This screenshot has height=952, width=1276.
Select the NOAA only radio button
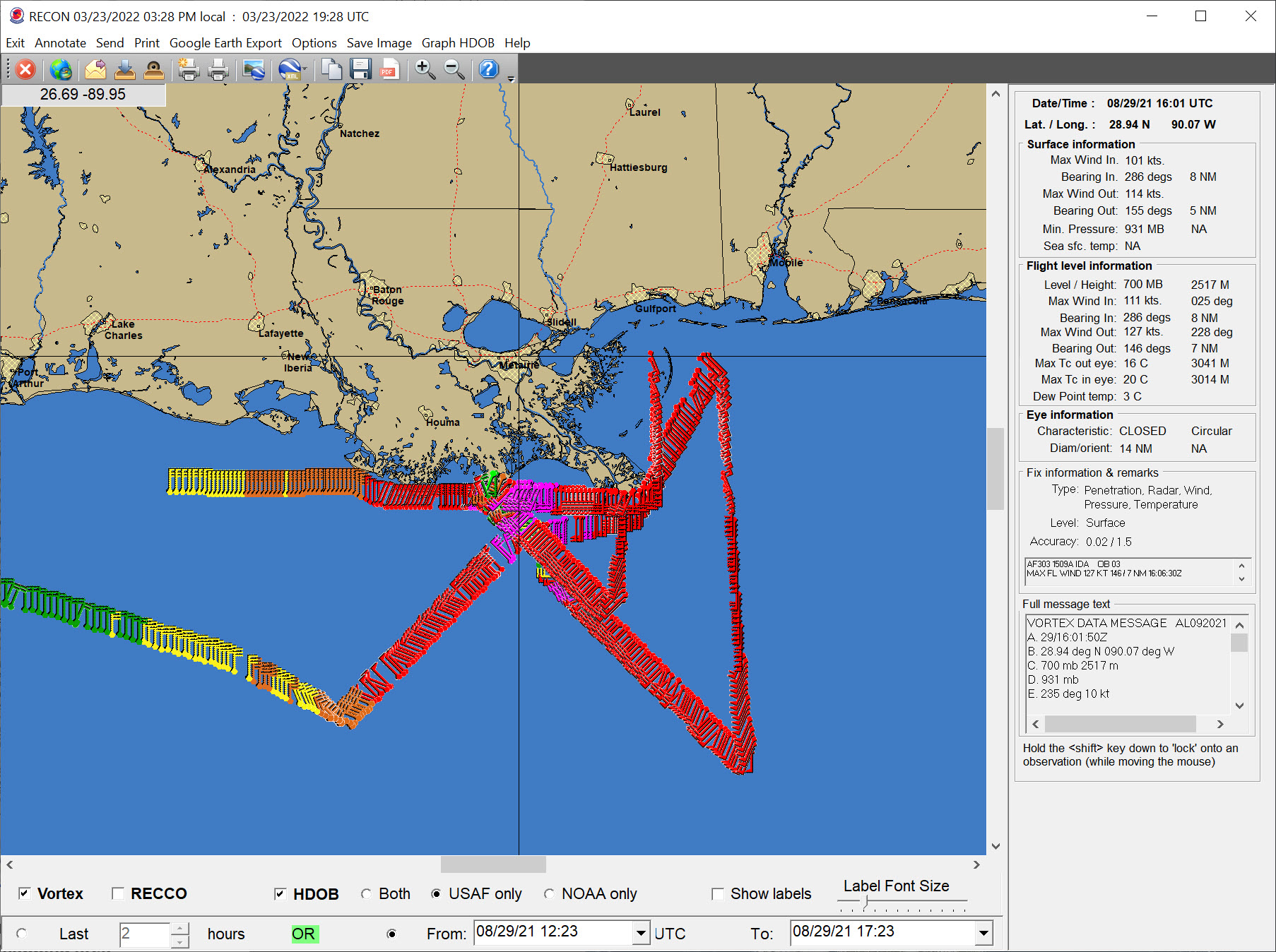549,894
